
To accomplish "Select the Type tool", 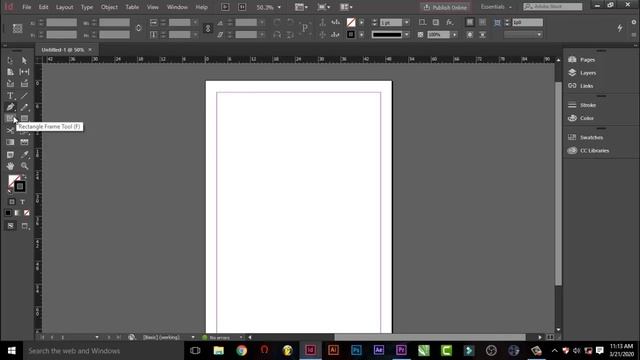I will pos(10,96).
